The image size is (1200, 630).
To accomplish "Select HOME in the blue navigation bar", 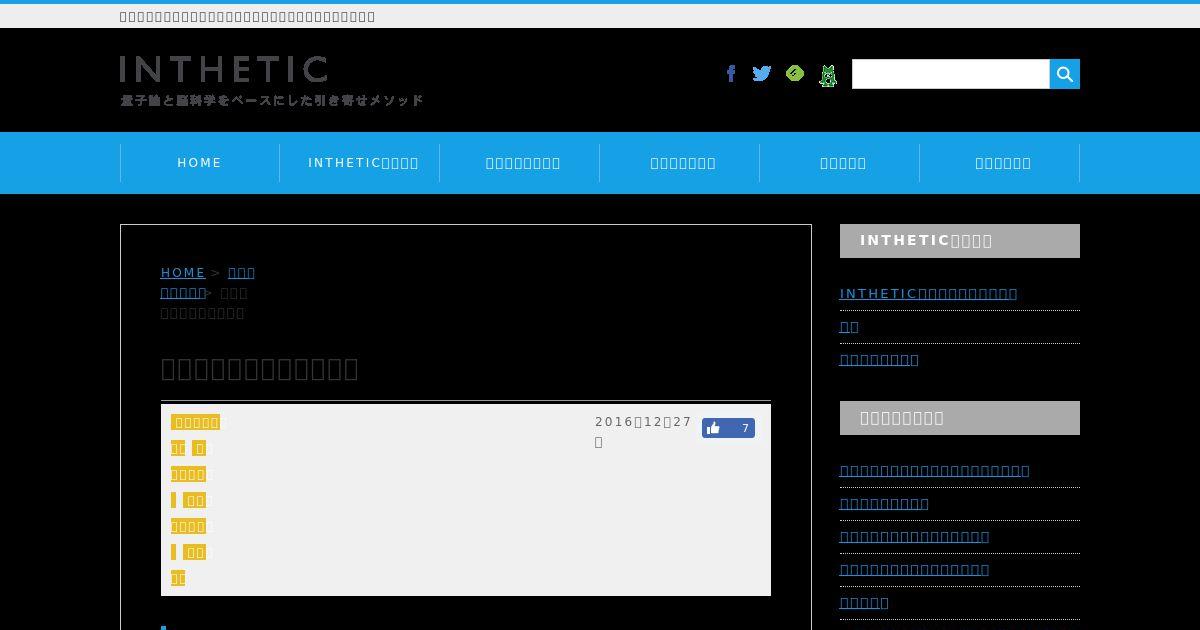I will [200, 163].
